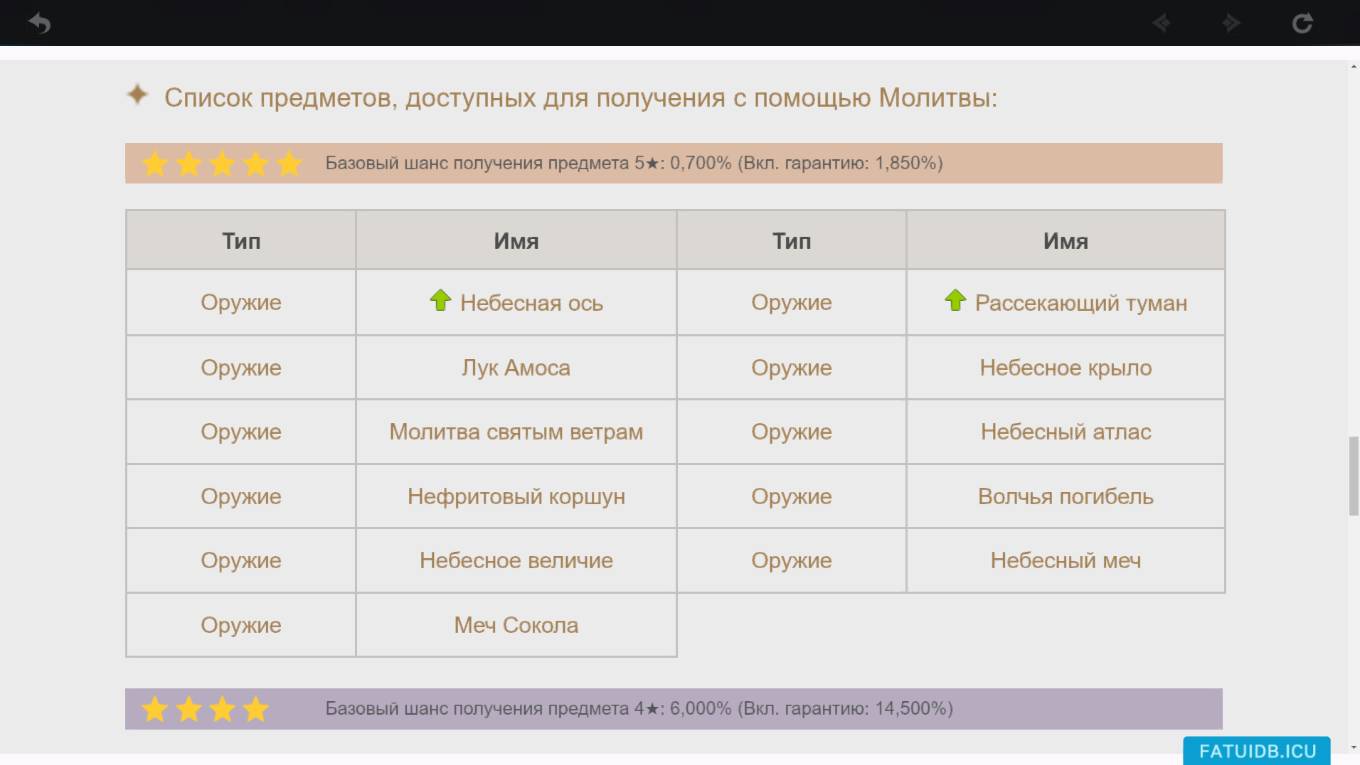Select Небесный атлас item
The width and height of the screenshot is (1360, 765).
click(1066, 432)
